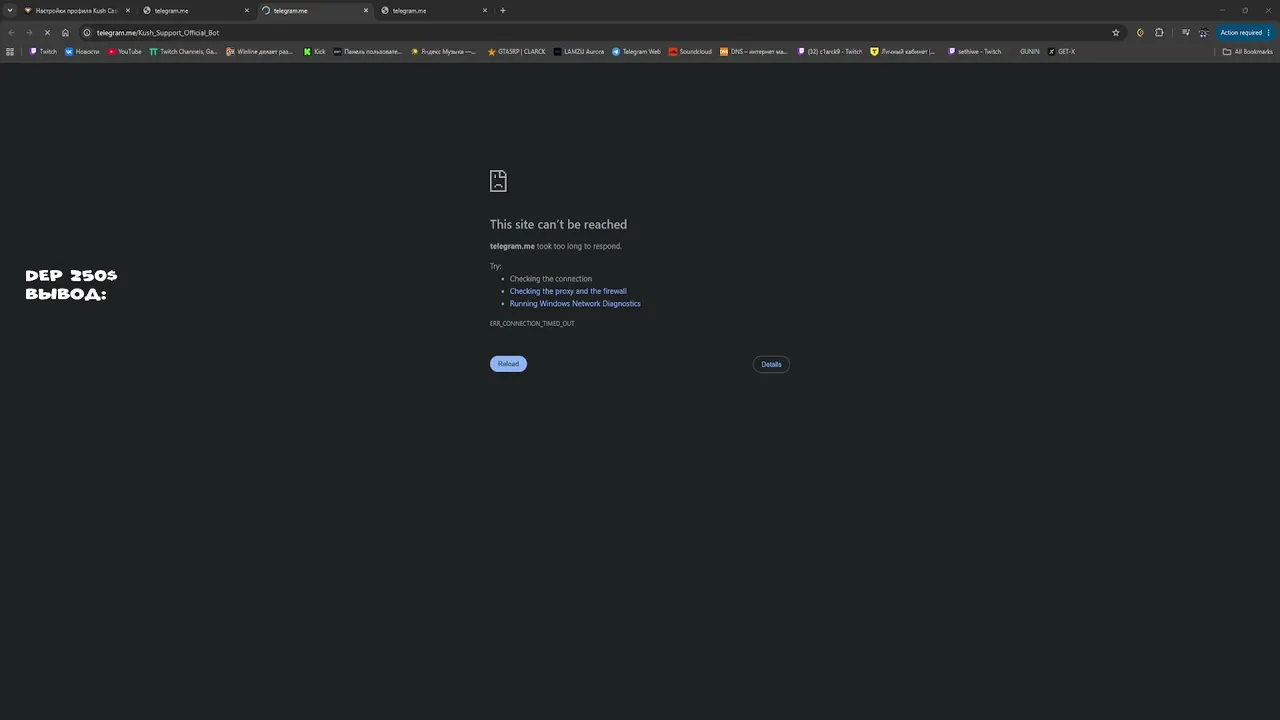Stop loading the page
This screenshot has width=1280, height=720.
(x=47, y=32)
